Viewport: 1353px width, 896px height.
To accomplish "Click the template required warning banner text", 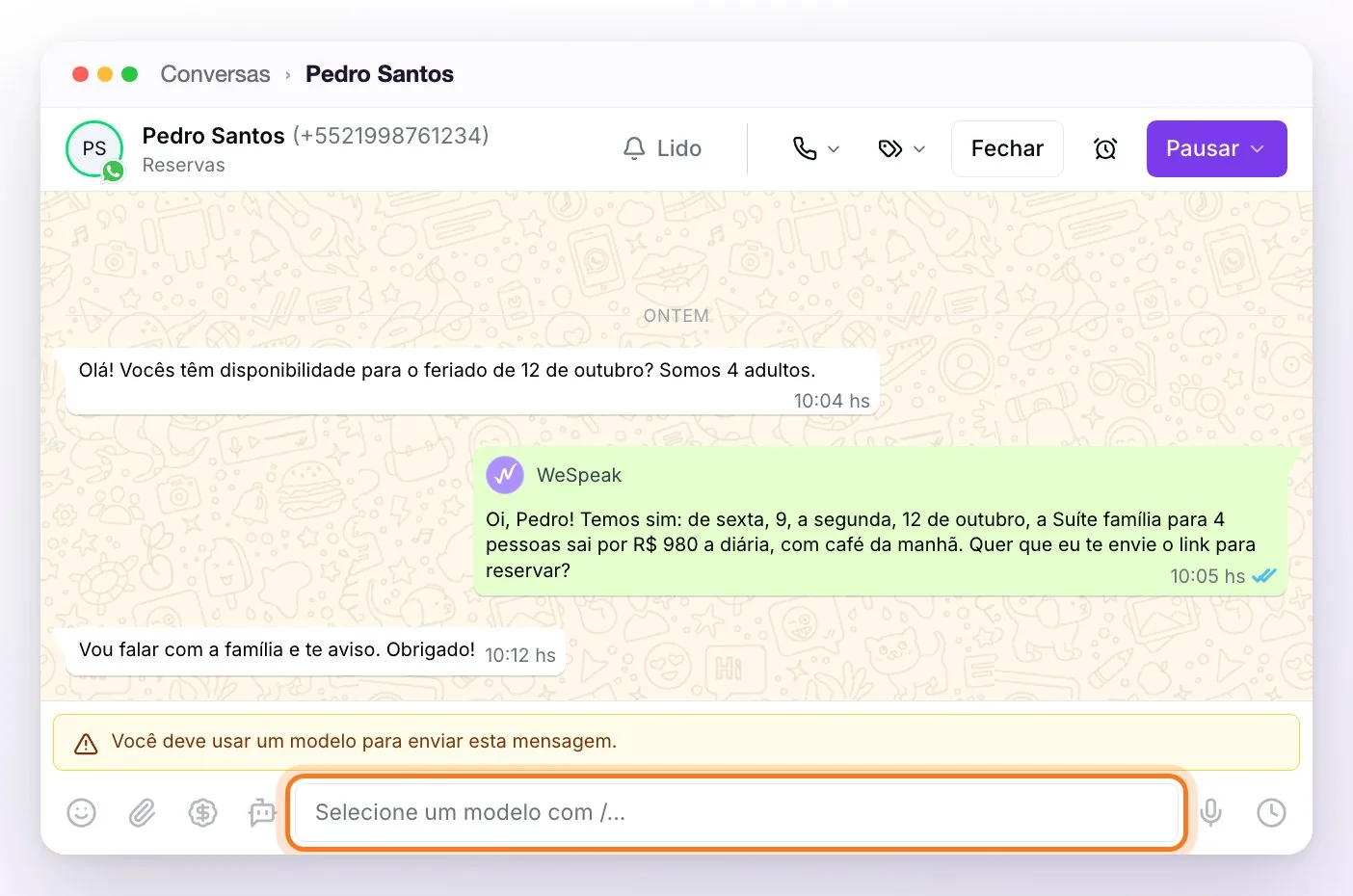I will pos(364,742).
